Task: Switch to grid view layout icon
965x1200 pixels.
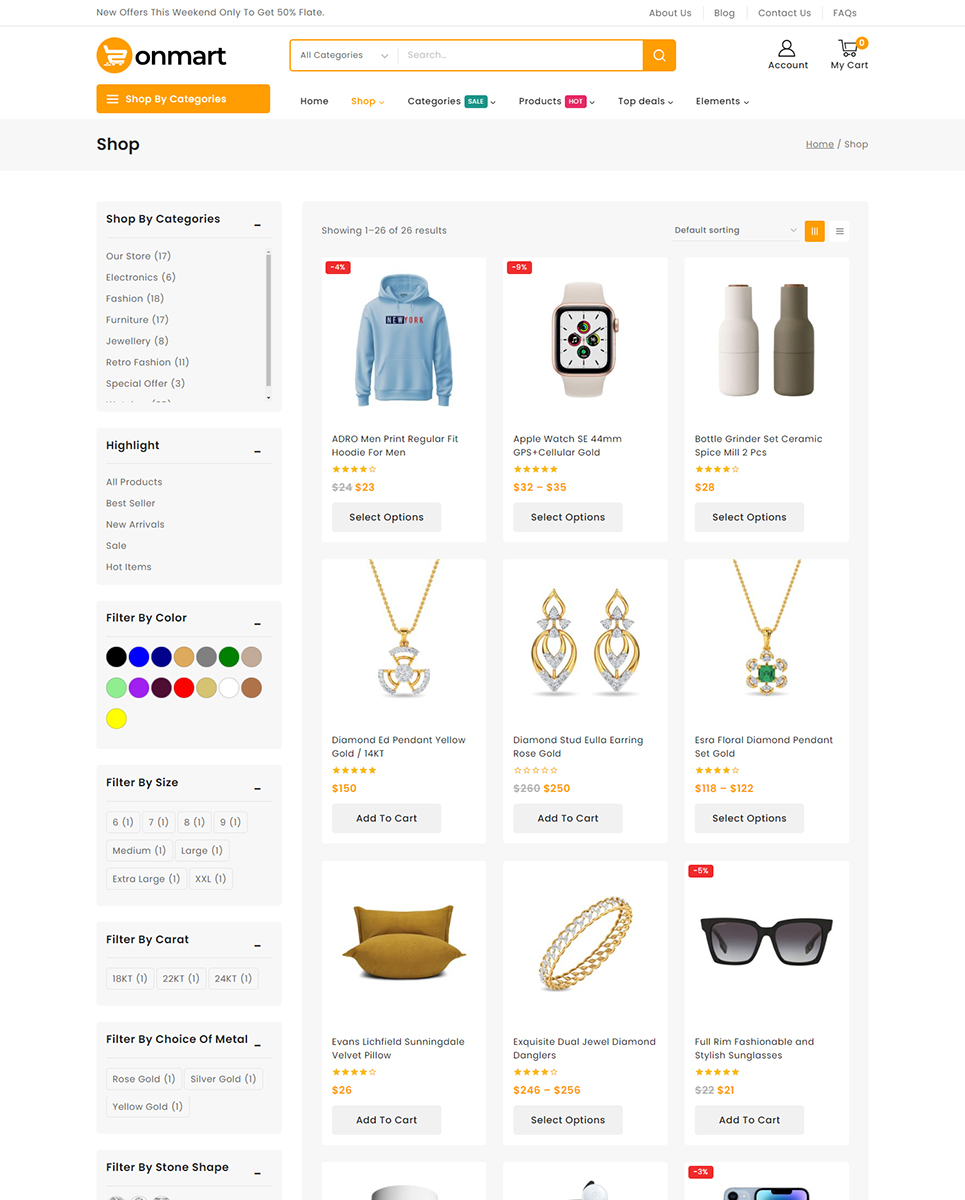Action: (815, 231)
